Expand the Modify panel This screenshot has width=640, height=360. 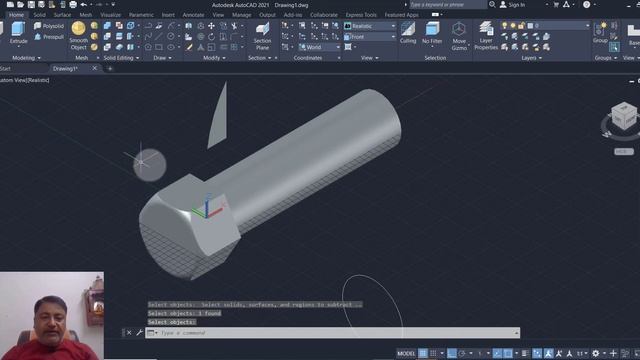[214, 58]
